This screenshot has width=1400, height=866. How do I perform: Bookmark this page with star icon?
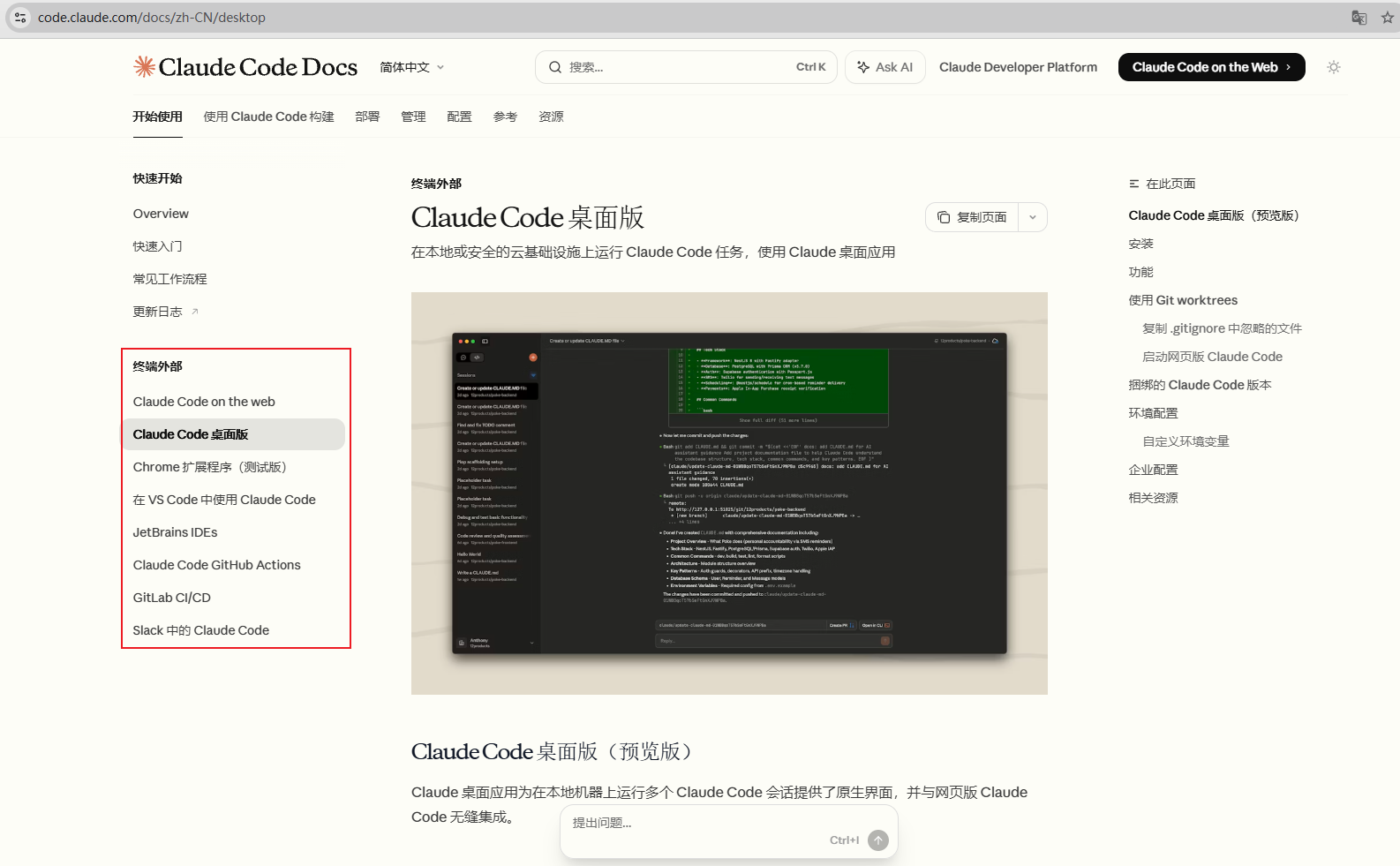(x=1388, y=18)
